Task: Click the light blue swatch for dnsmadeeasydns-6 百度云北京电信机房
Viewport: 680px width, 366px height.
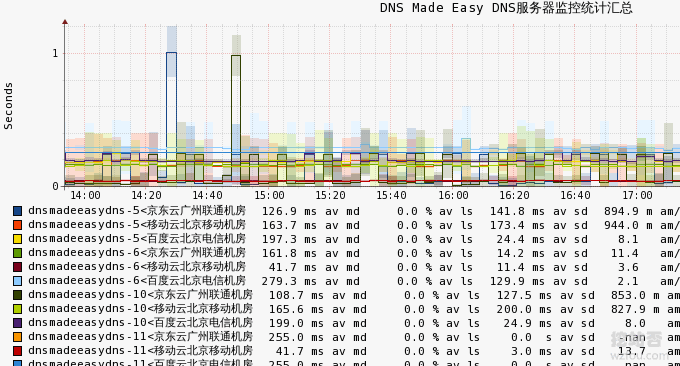Action: (x=17, y=281)
